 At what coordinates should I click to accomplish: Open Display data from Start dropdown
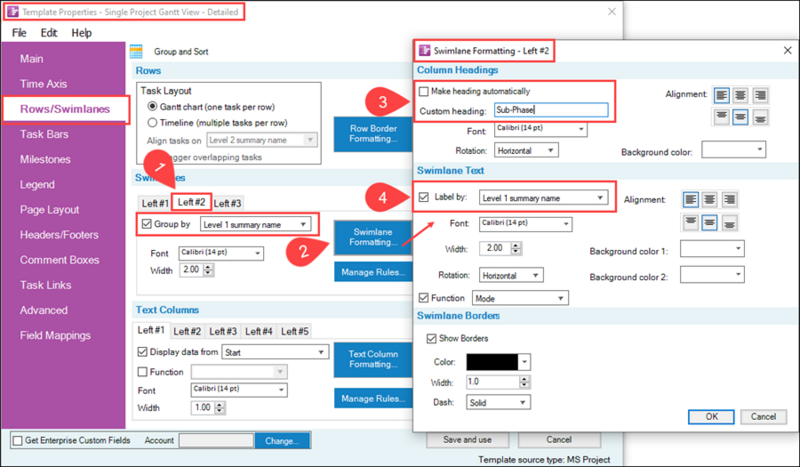point(275,352)
